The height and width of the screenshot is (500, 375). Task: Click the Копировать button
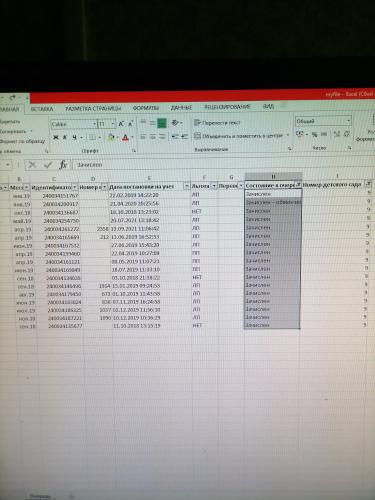13,131
